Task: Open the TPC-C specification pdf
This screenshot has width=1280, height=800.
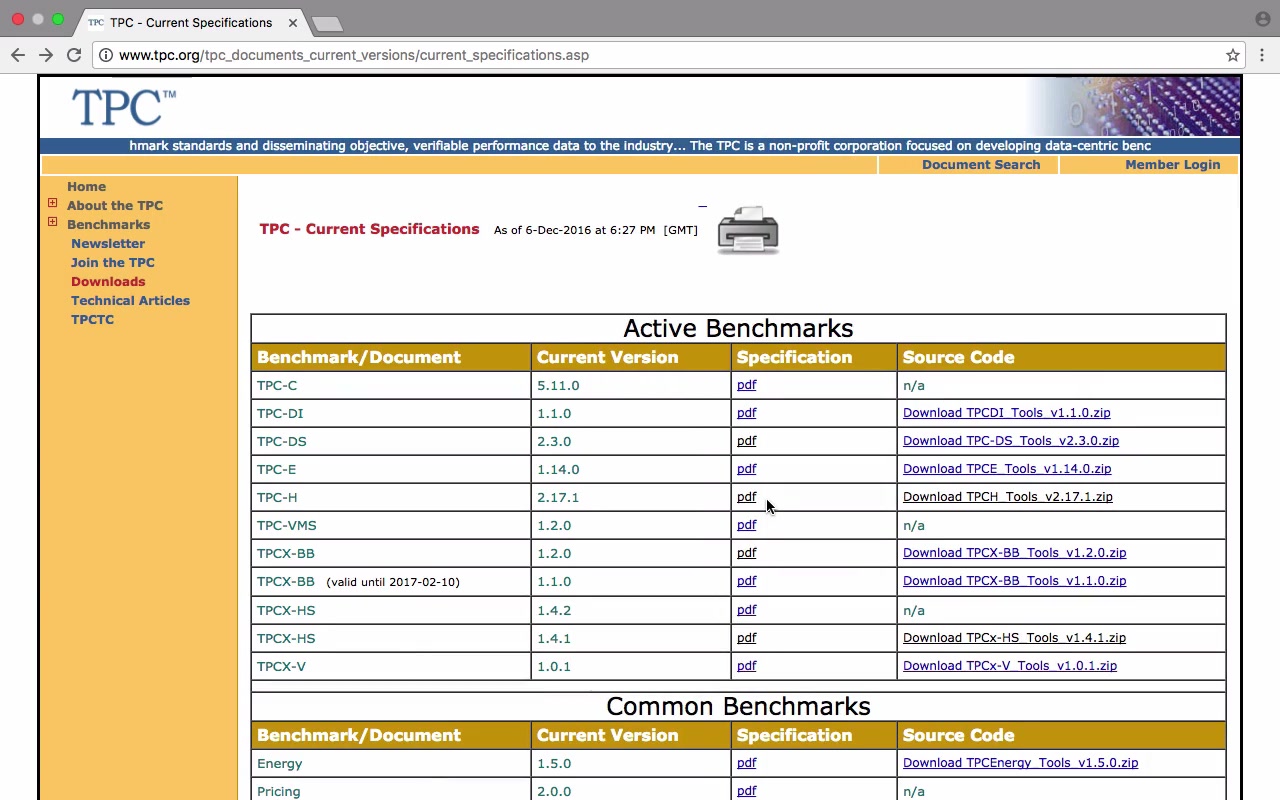Action: click(x=746, y=385)
